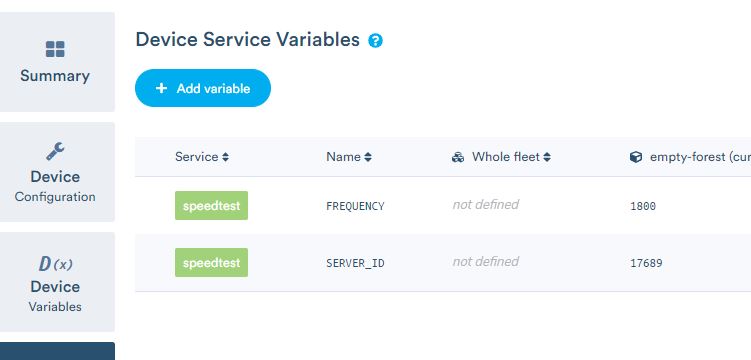Click speedtest badge in SERVER_ID row

pyautogui.click(x=211, y=262)
